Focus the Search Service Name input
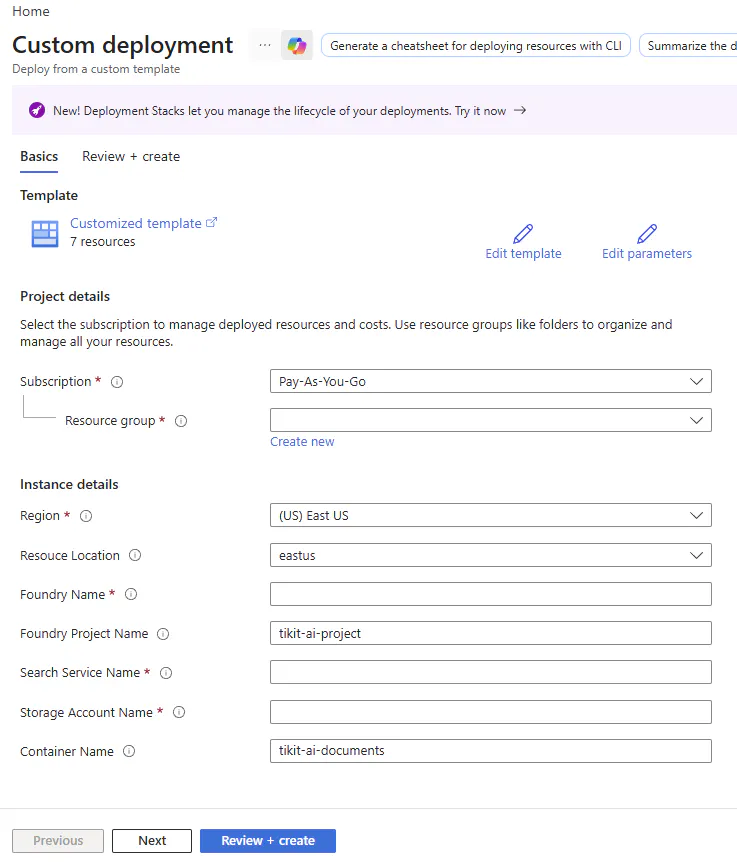 (x=491, y=672)
